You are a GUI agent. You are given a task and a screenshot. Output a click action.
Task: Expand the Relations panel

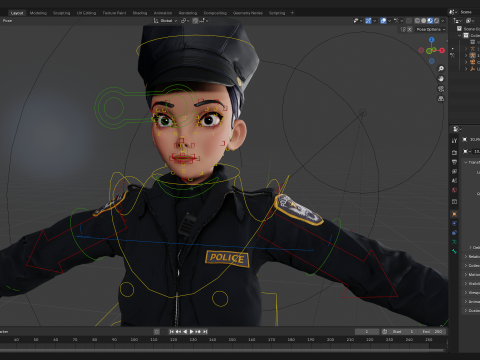point(466,256)
